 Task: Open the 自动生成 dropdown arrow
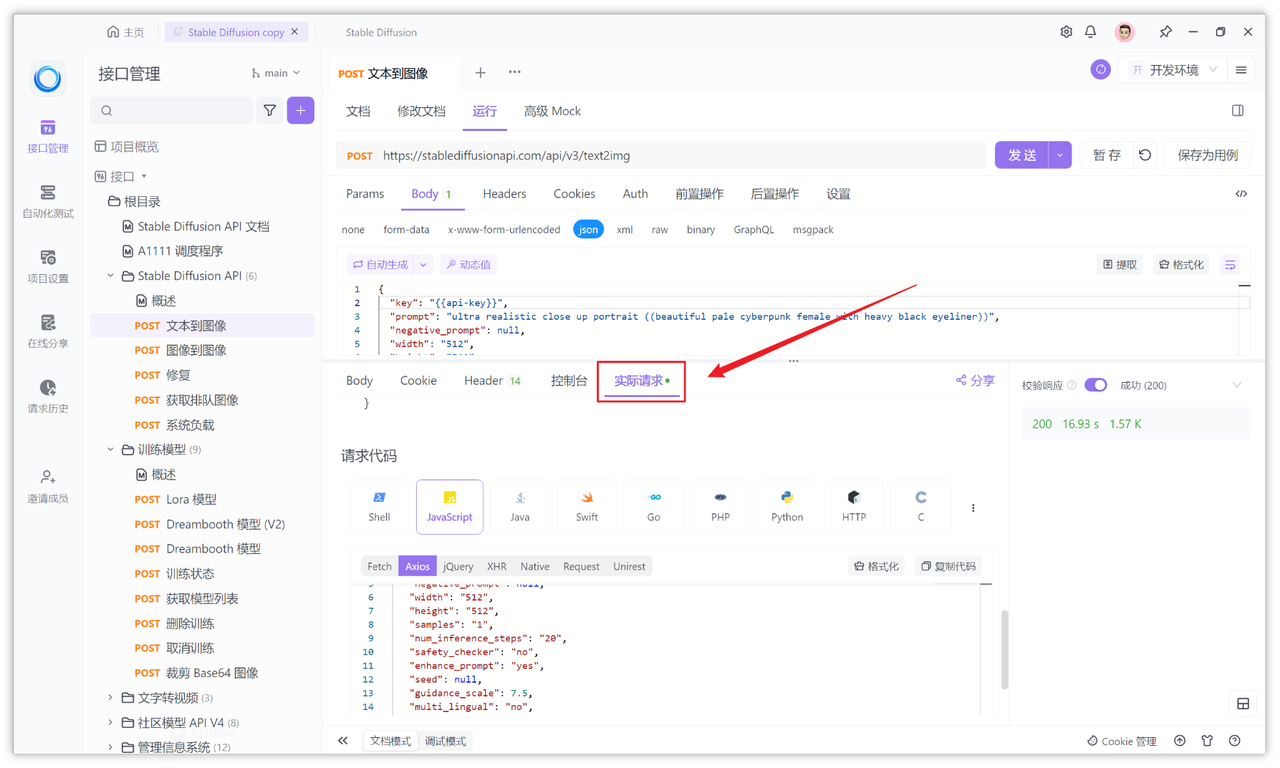click(424, 265)
